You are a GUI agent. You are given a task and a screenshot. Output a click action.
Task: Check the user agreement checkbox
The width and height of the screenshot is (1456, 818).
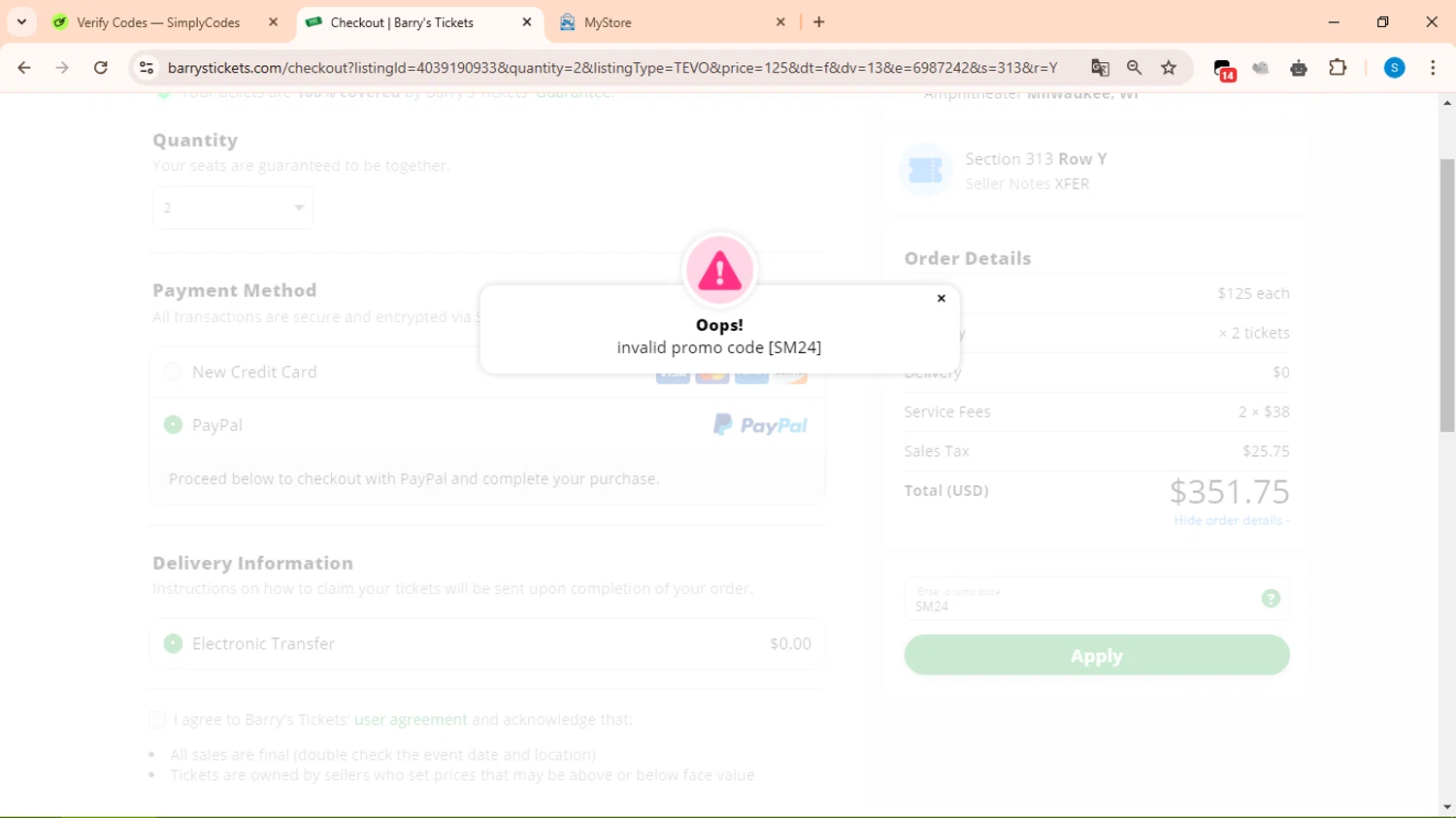coord(157,719)
